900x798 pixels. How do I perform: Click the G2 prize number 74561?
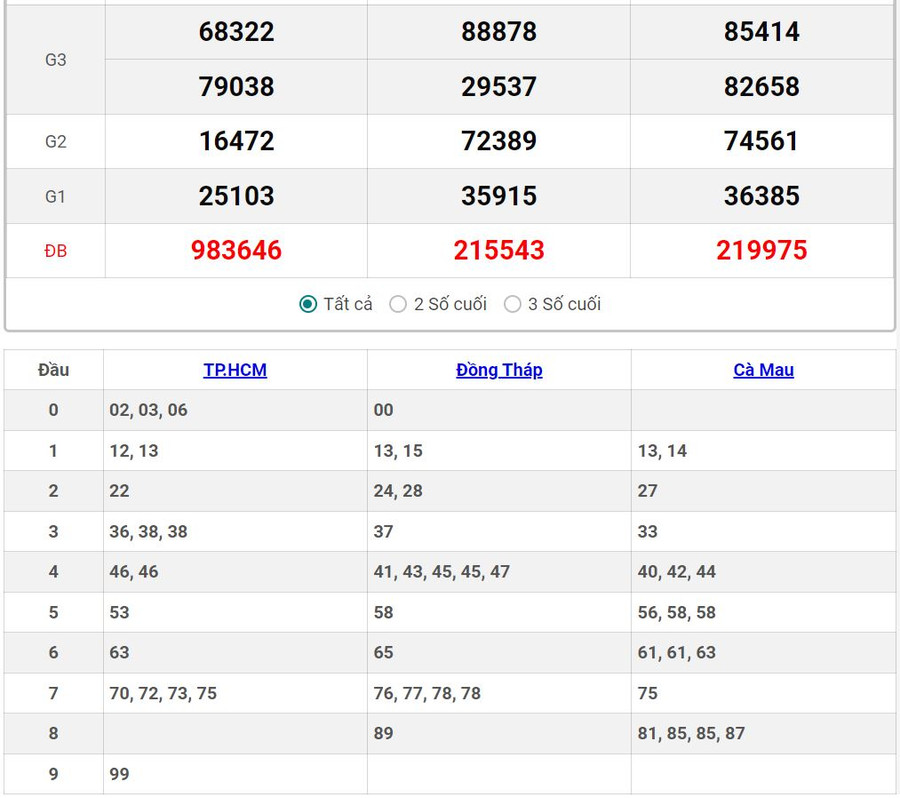point(761,141)
